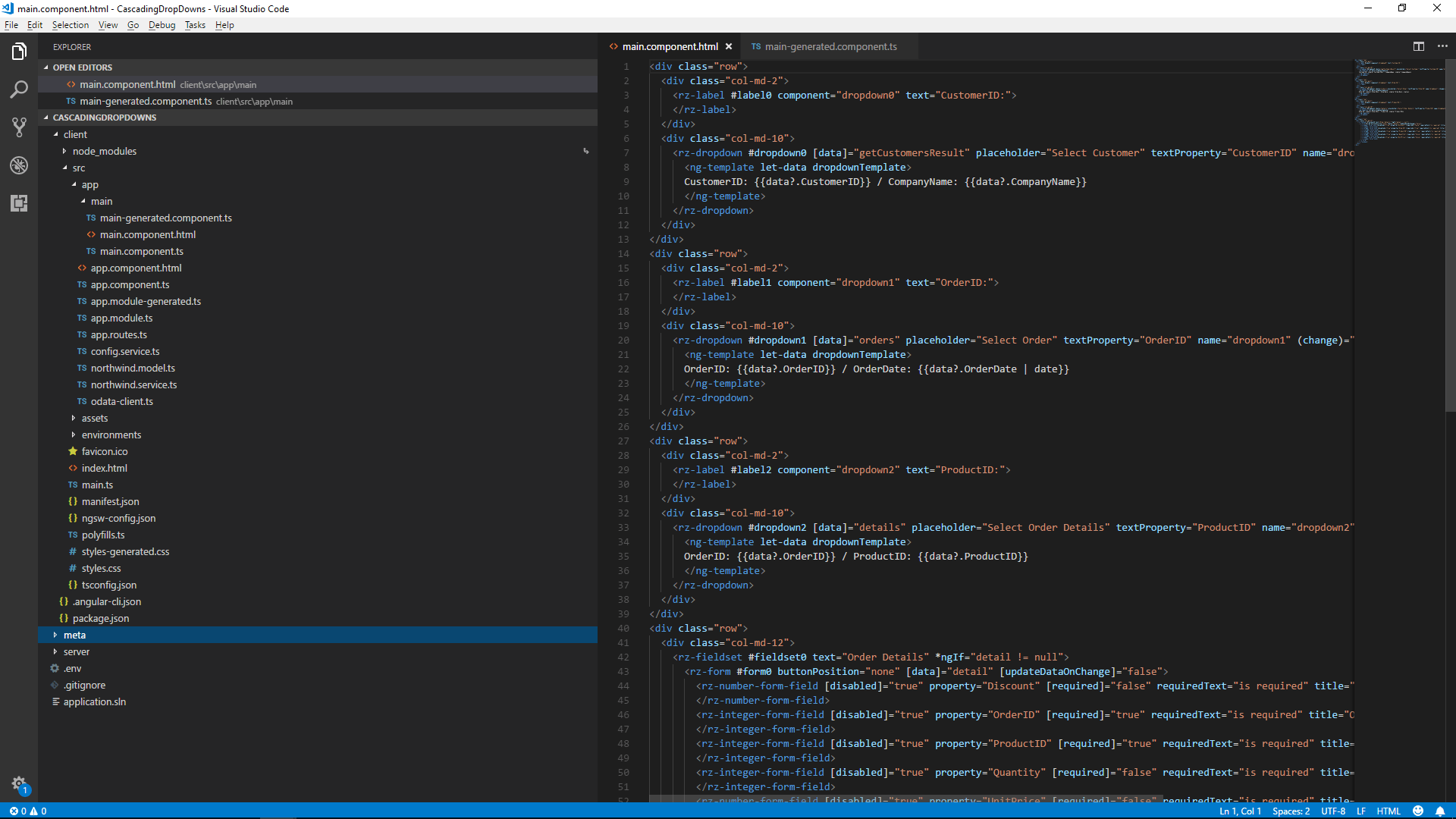Open the Edit menu

(x=35, y=25)
